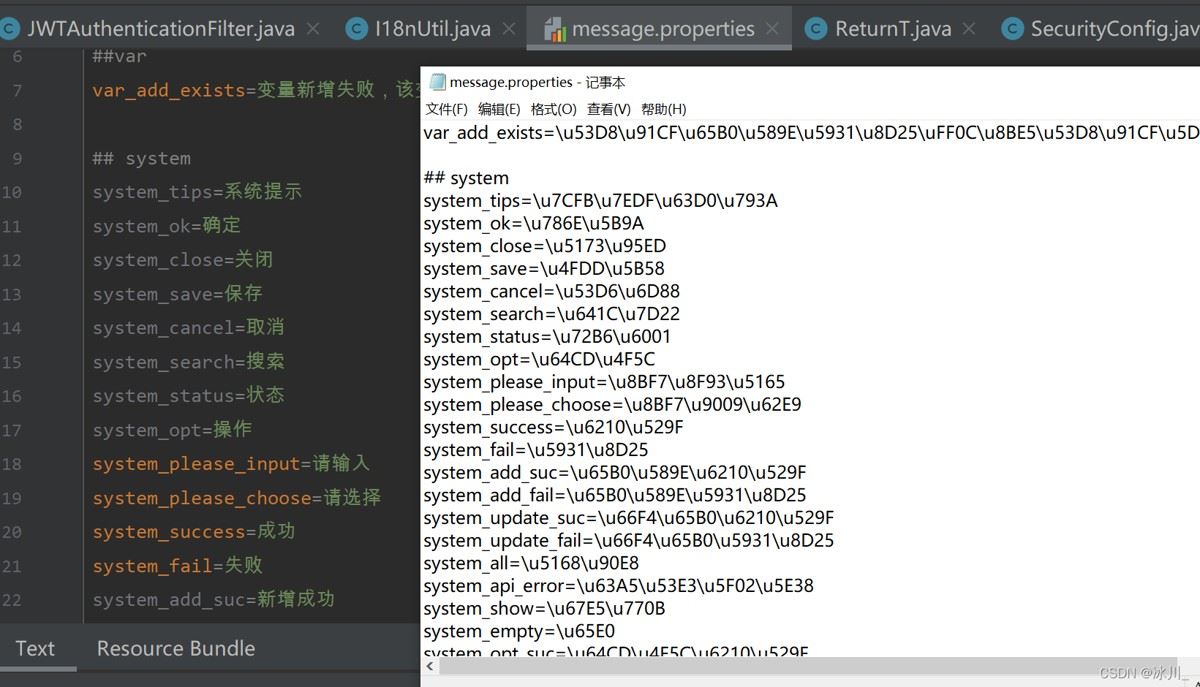This screenshot has height=687, width=1200.
Task: Click the class icon on ReturnT.java tab
Action: tap(816, 29)
